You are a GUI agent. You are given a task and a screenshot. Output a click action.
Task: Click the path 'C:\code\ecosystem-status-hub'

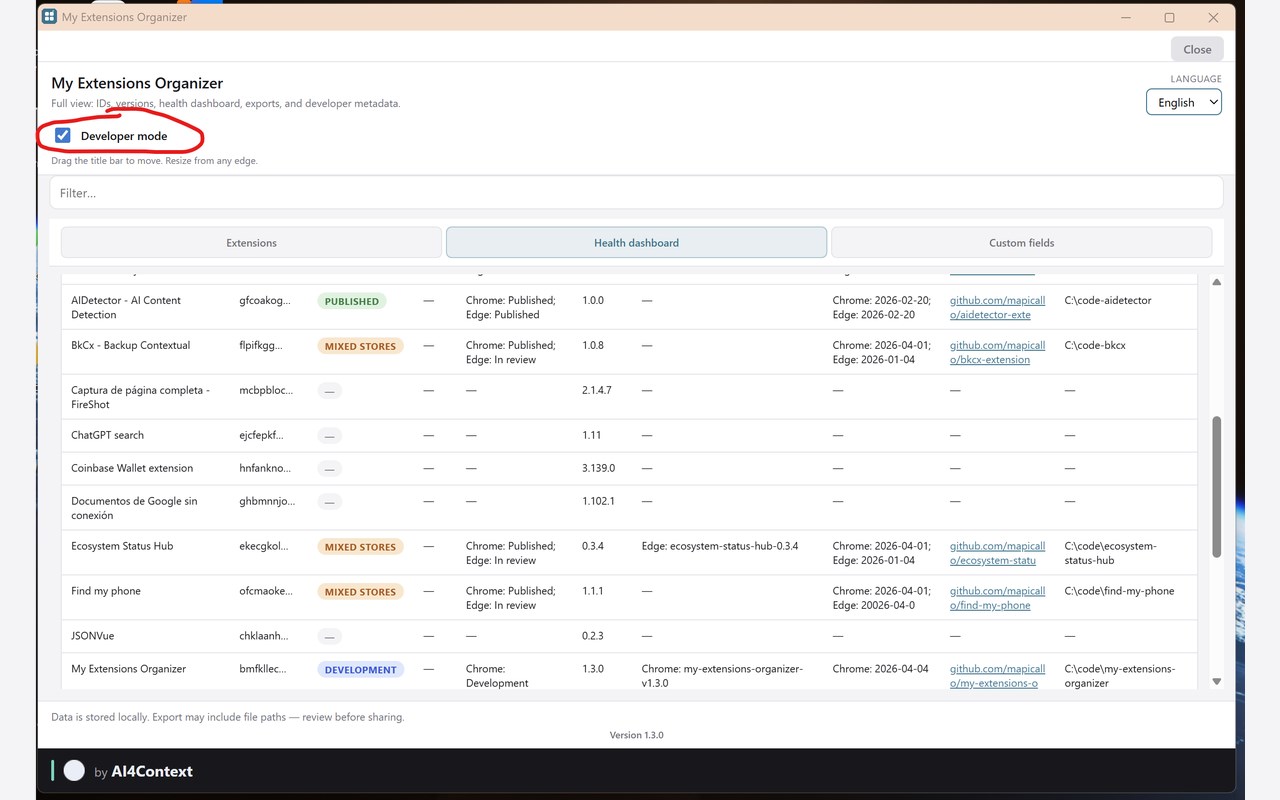(x=1110, y=553)
